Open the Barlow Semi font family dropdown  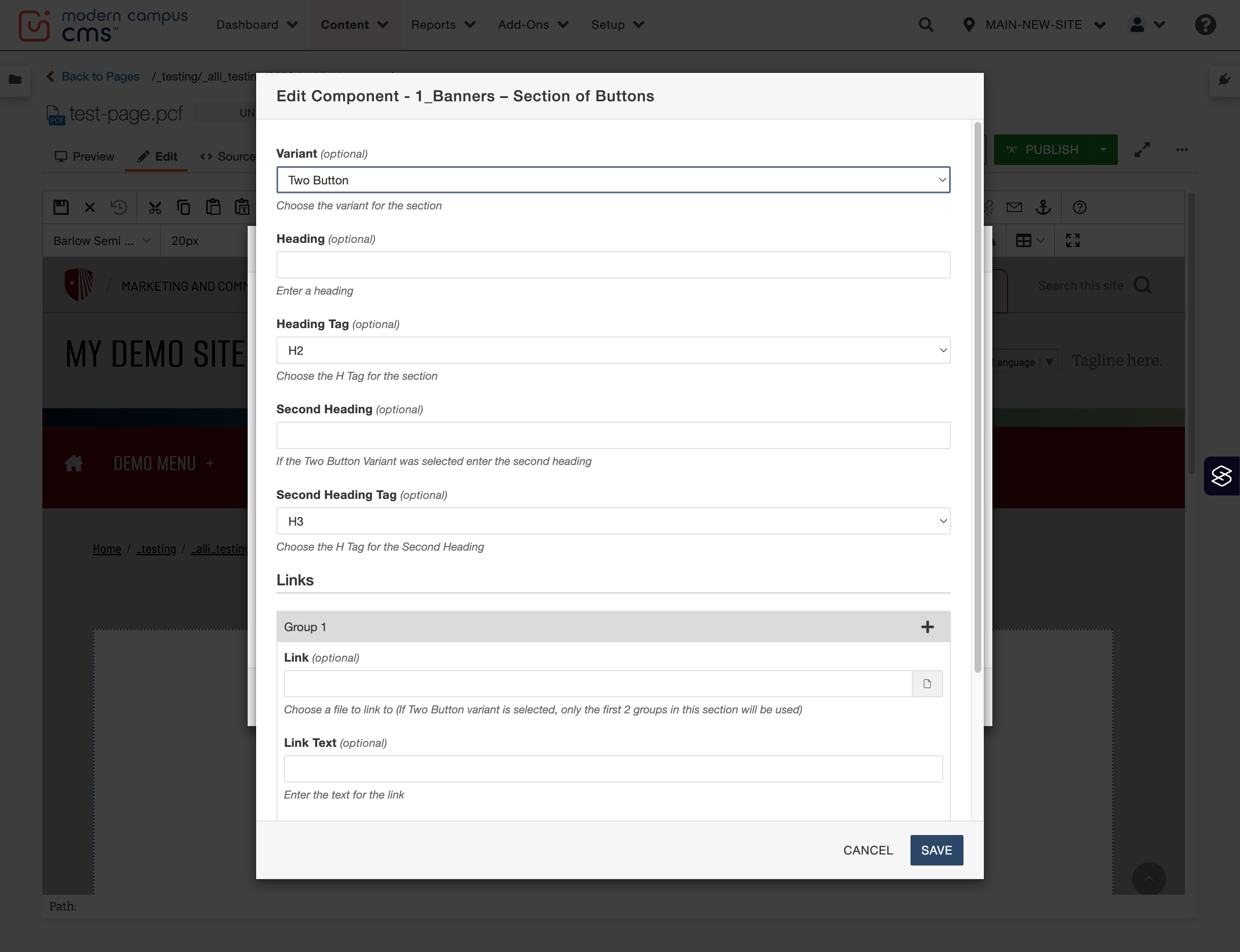click(102, 240)
